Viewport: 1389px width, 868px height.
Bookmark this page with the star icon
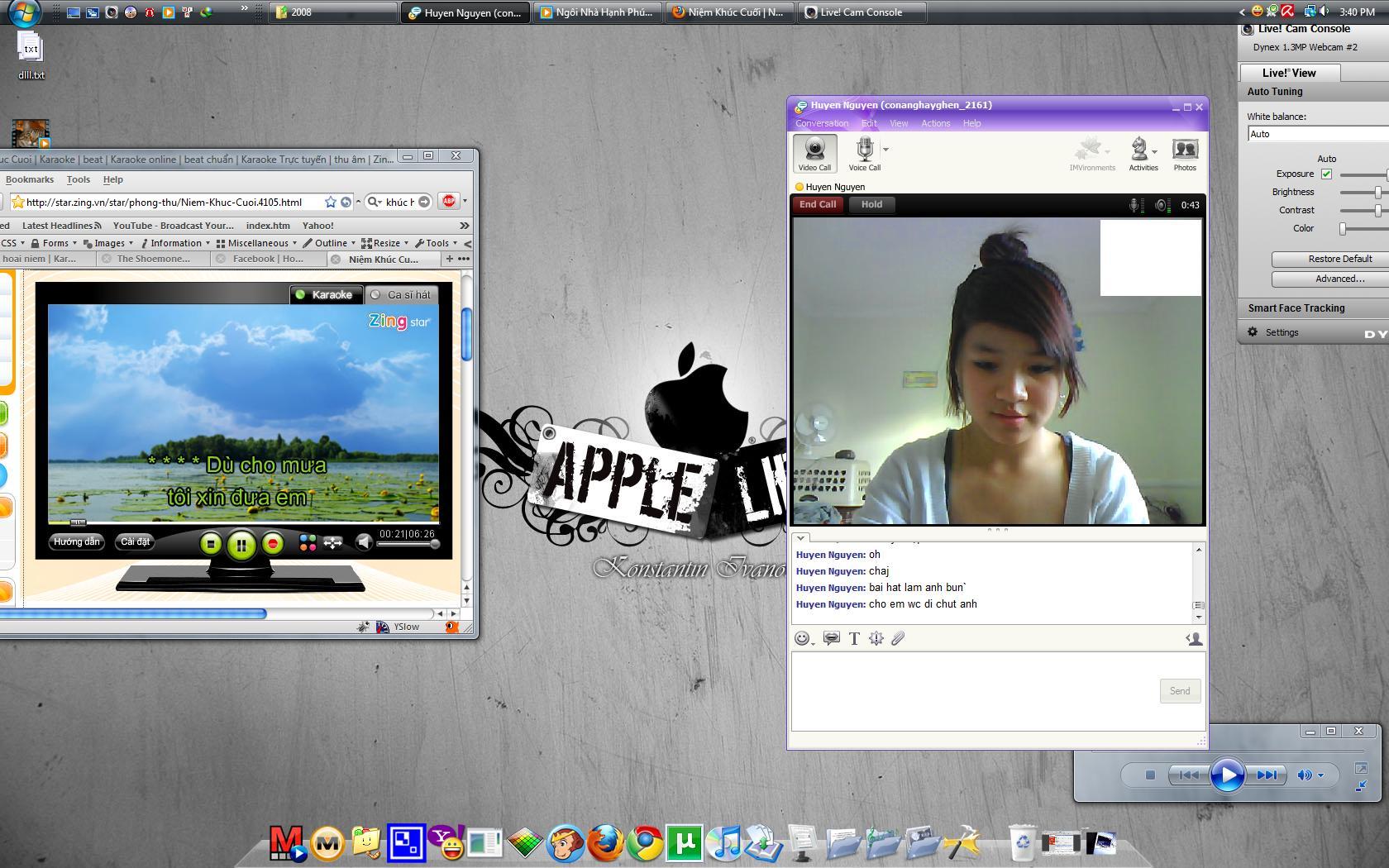coord(331,202)
